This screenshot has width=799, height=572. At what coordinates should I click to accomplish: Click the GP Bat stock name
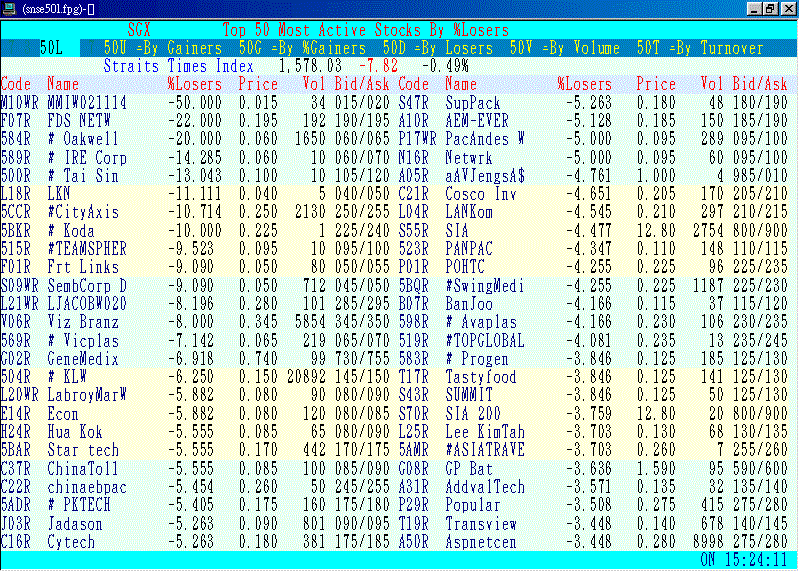pyautogui.click(x=468, y=469)
